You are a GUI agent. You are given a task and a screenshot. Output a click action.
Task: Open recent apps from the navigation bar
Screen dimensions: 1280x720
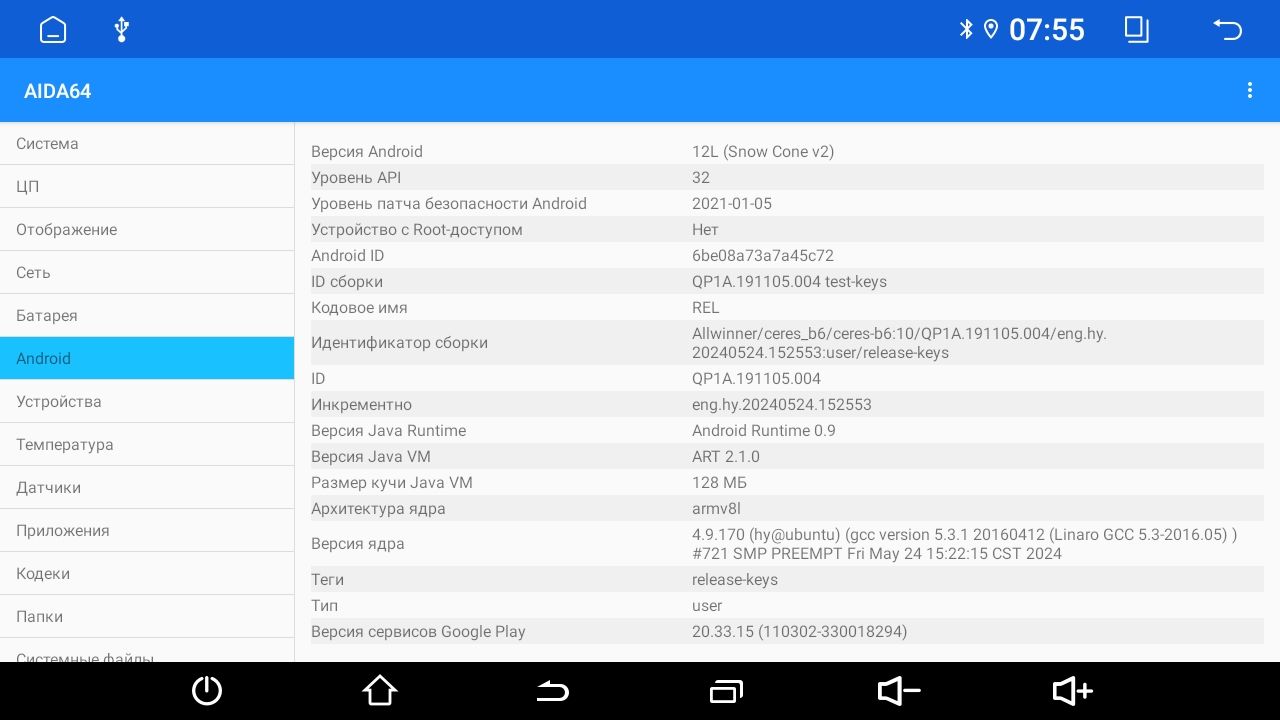(726, 690)
